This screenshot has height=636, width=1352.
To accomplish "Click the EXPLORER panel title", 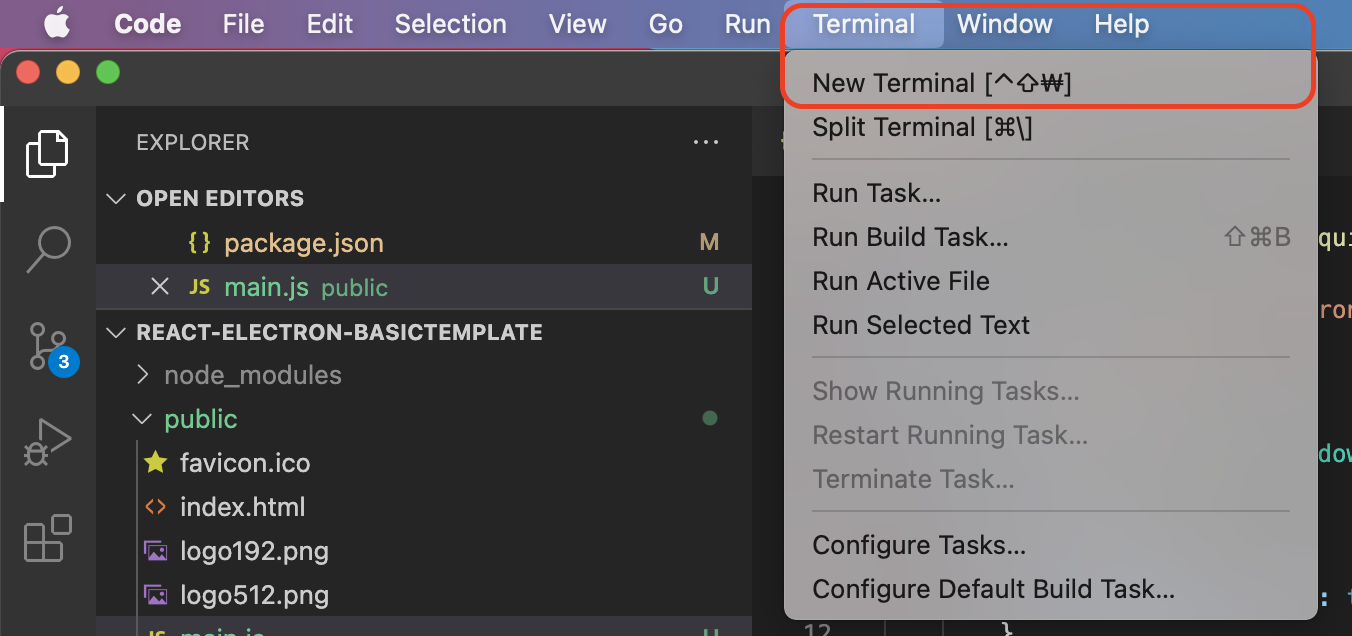I will tap(192, 143).
